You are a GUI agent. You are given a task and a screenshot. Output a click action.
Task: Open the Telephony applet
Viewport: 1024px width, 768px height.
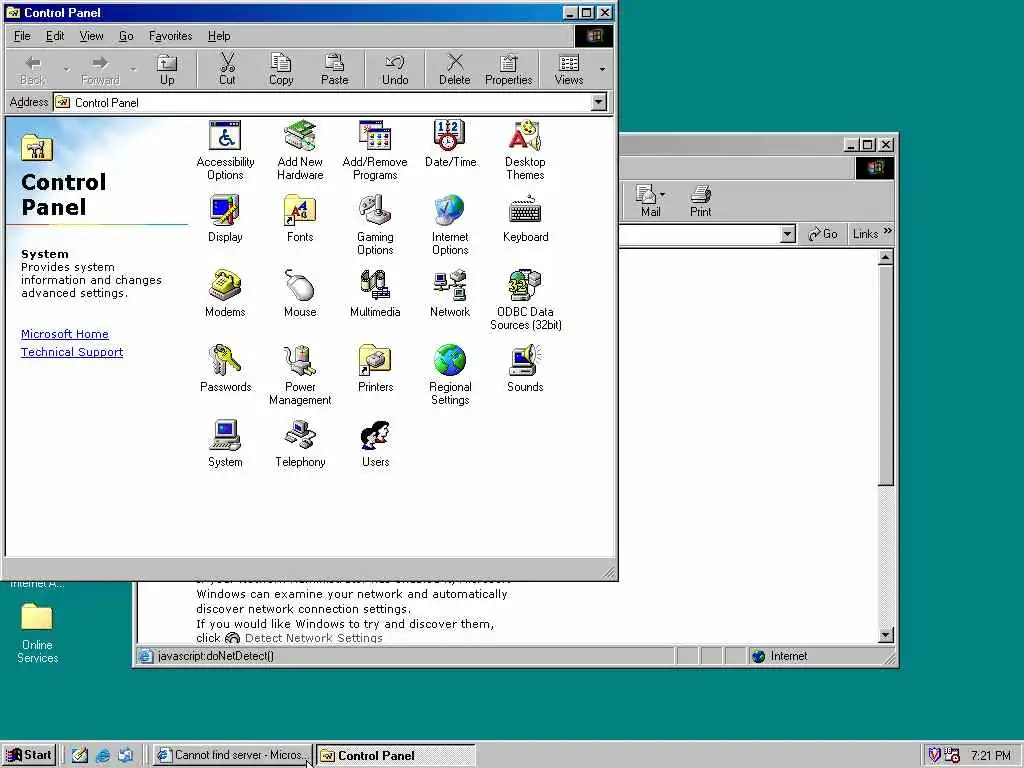click(300, 444)
